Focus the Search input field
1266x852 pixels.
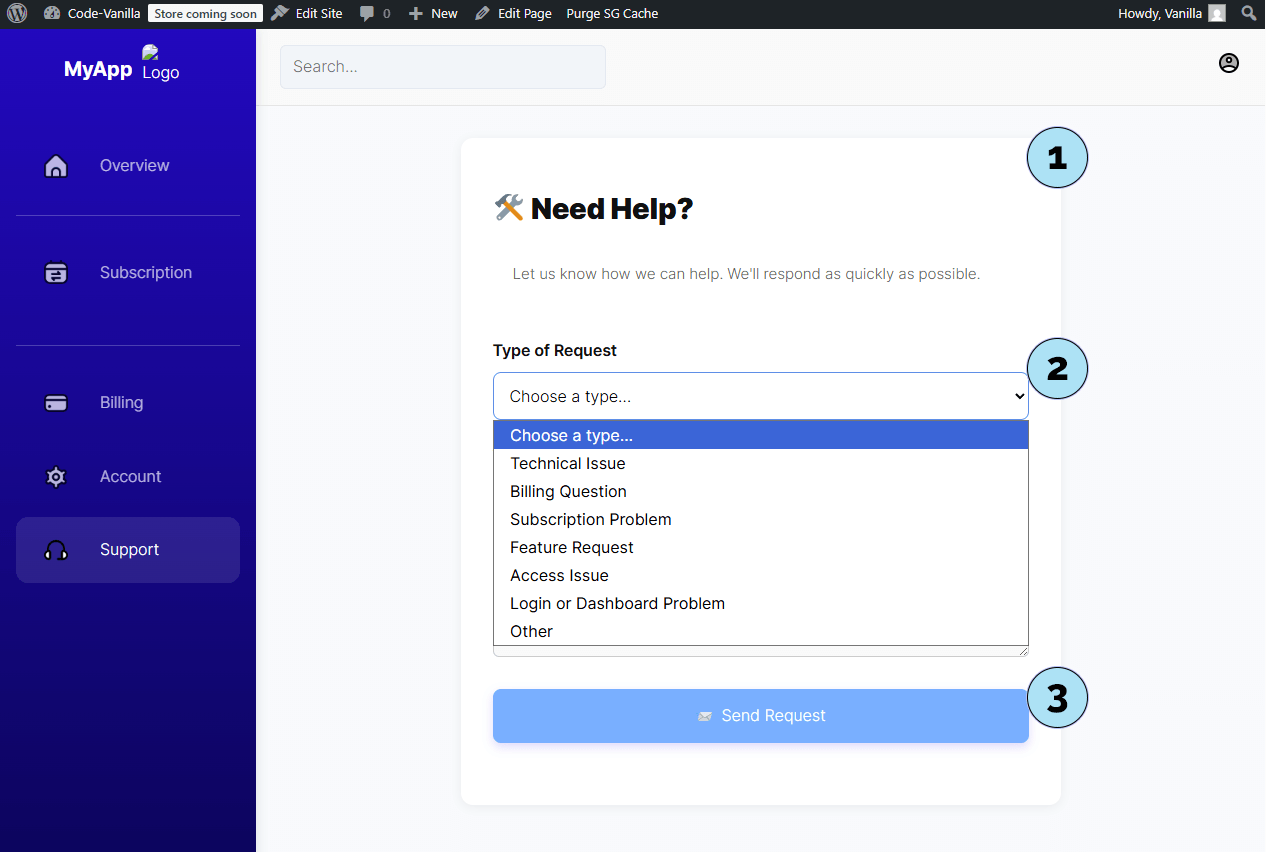click(x=442, y=67)
